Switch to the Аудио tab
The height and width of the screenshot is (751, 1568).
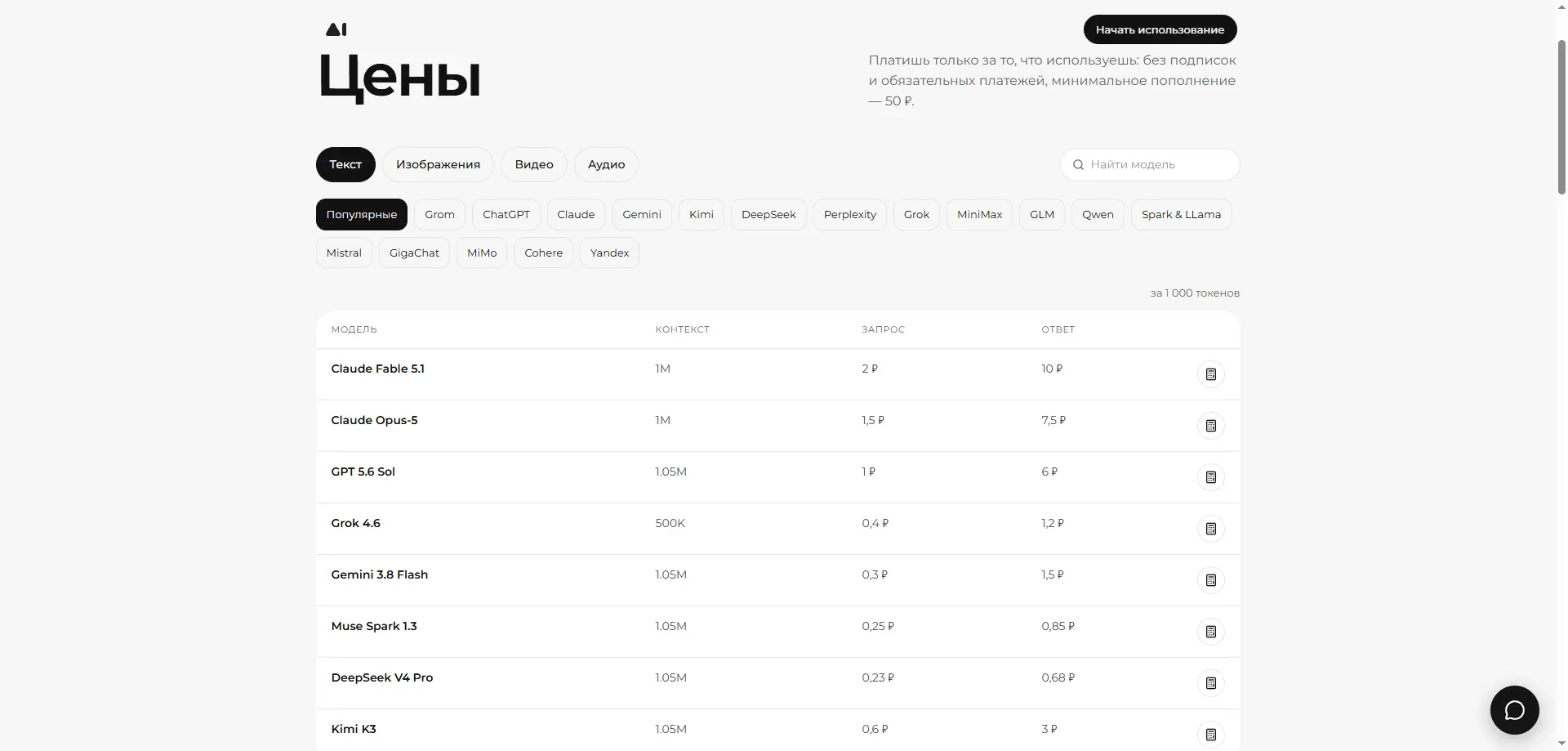pyautogui.click(x=606, y=164)
